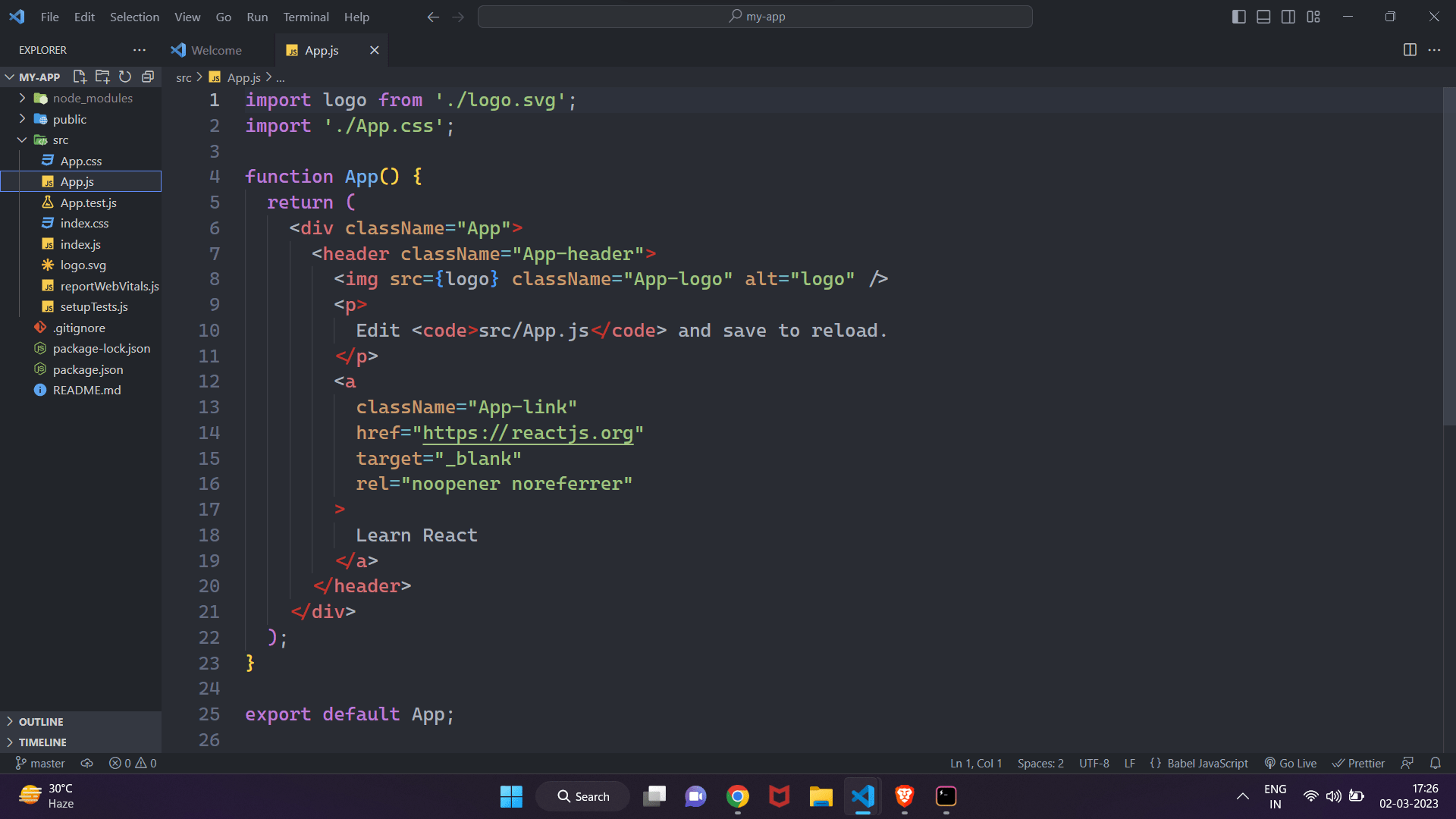
Task: Toggle the Secondary Side Bar visibility
Action: (x=1288, y=17)
